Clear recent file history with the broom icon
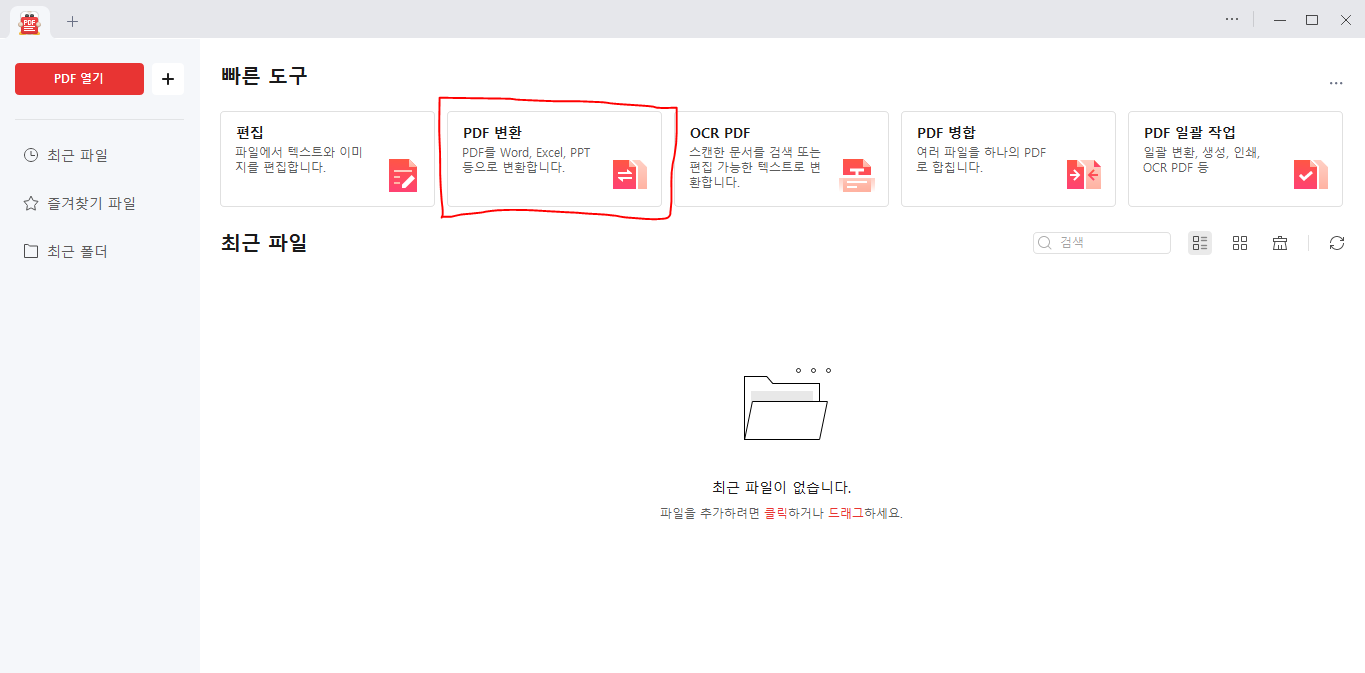Screen dimensions: 1365x673 (1280, 242)
